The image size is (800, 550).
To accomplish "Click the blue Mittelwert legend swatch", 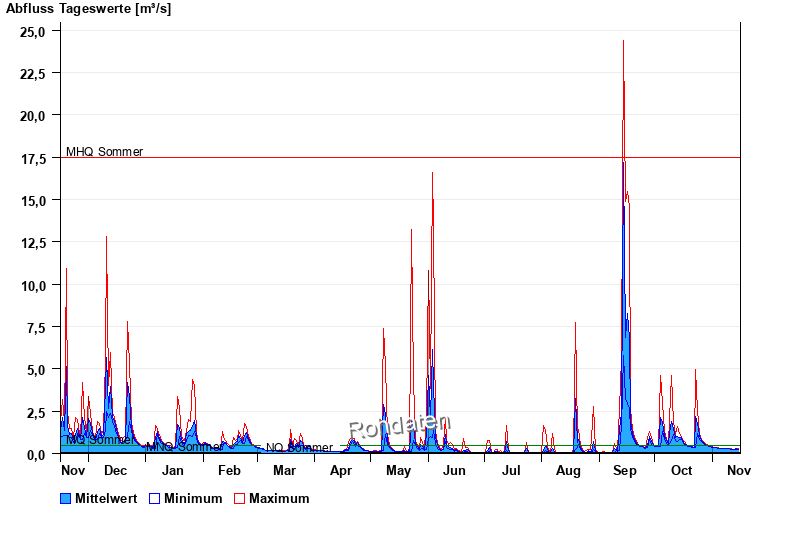I will pyautogui.click(x=66, y=498).
